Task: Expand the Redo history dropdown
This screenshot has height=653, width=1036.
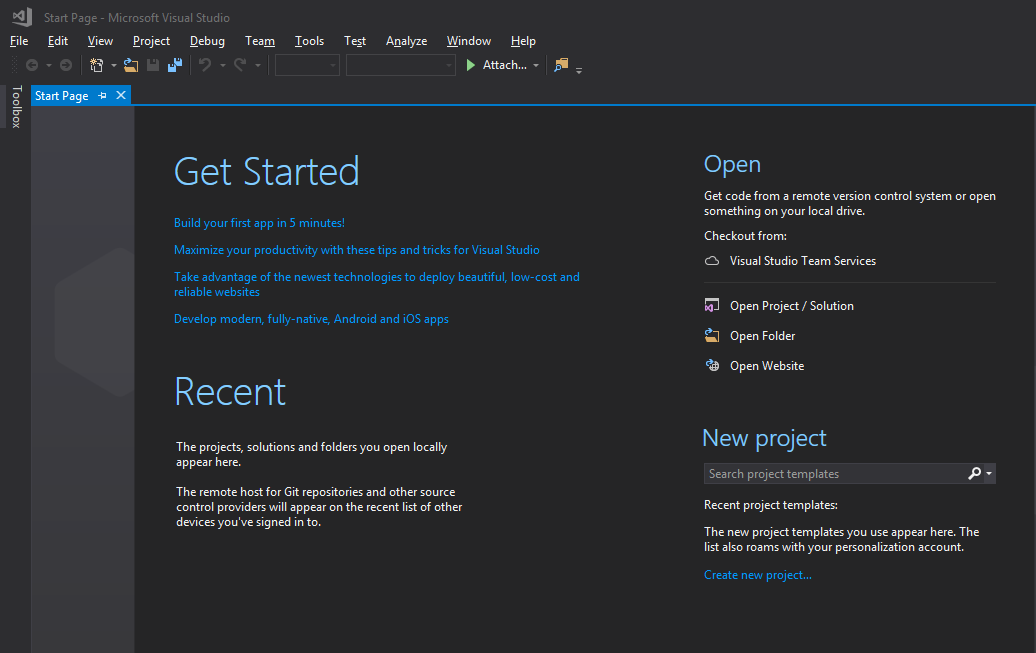Action: [x=258, y=65]
